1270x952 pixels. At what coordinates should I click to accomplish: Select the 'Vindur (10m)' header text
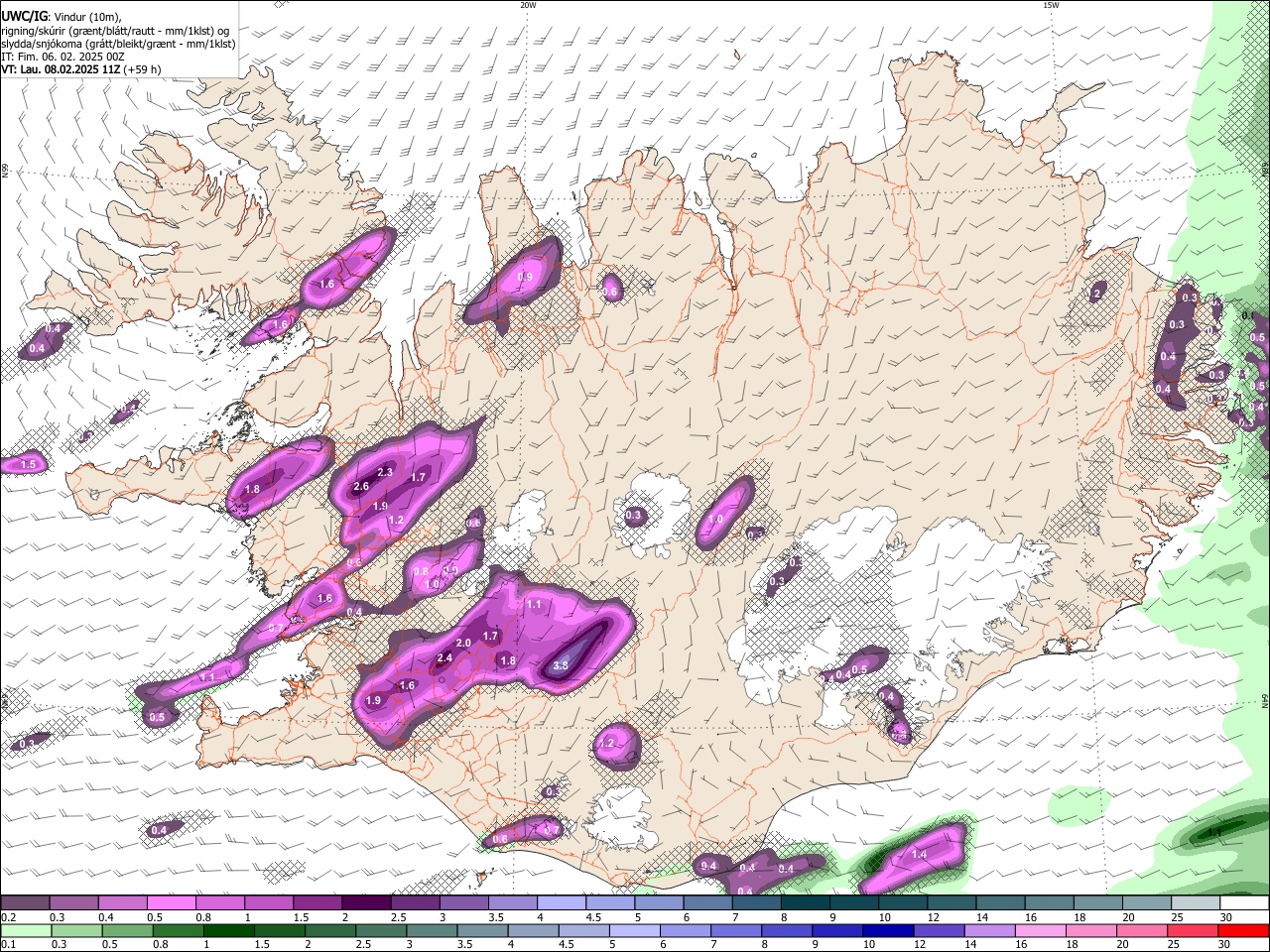coord(85,17)
